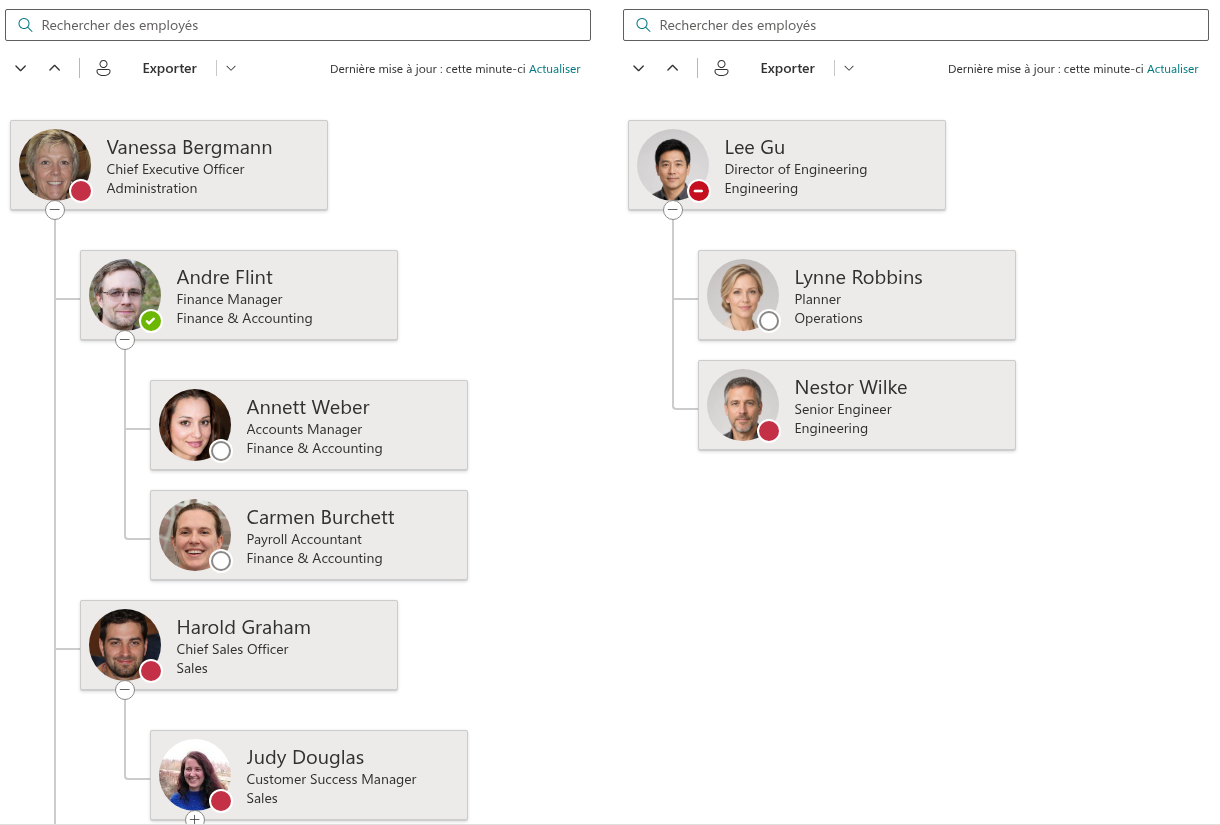
Task: Open Judy Douglas's profile photo
Action: 195,775
